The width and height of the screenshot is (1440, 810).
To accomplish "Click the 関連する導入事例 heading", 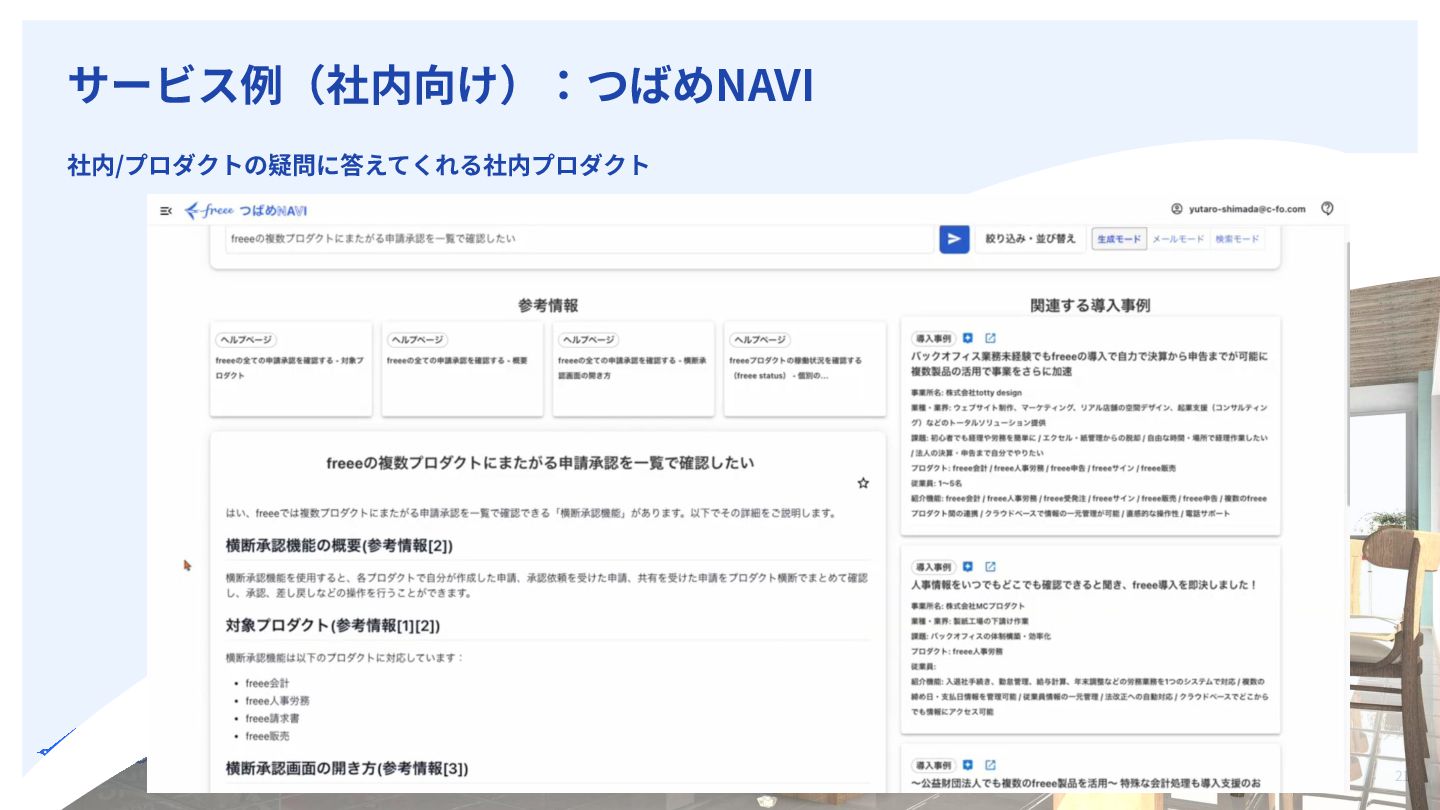I will (x=1090, y=306).
